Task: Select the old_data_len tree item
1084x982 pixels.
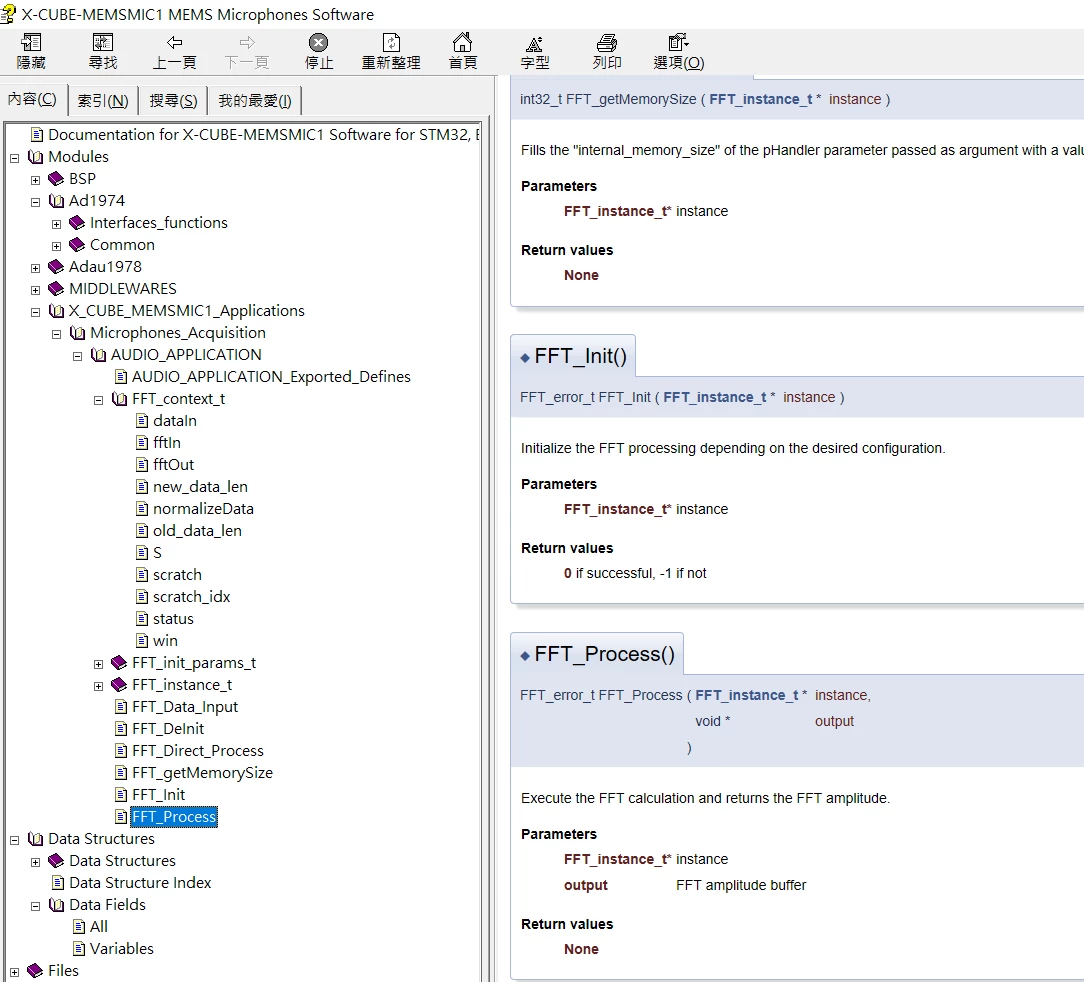Action: tap(197, 531)
